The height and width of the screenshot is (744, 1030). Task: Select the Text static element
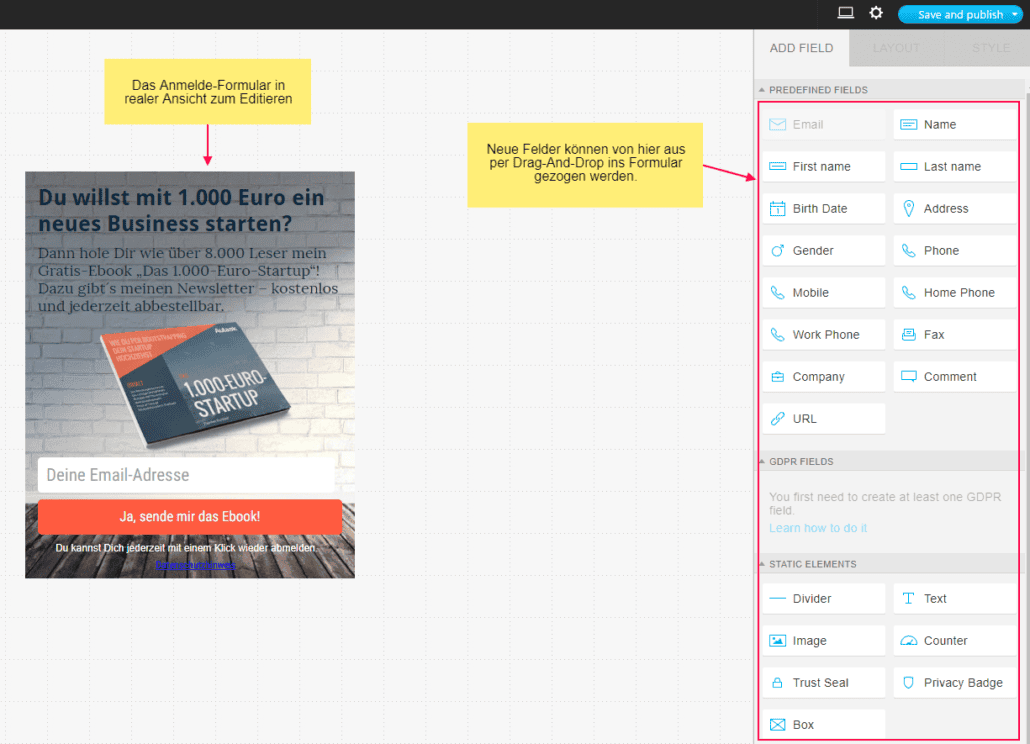coord(954,599)
